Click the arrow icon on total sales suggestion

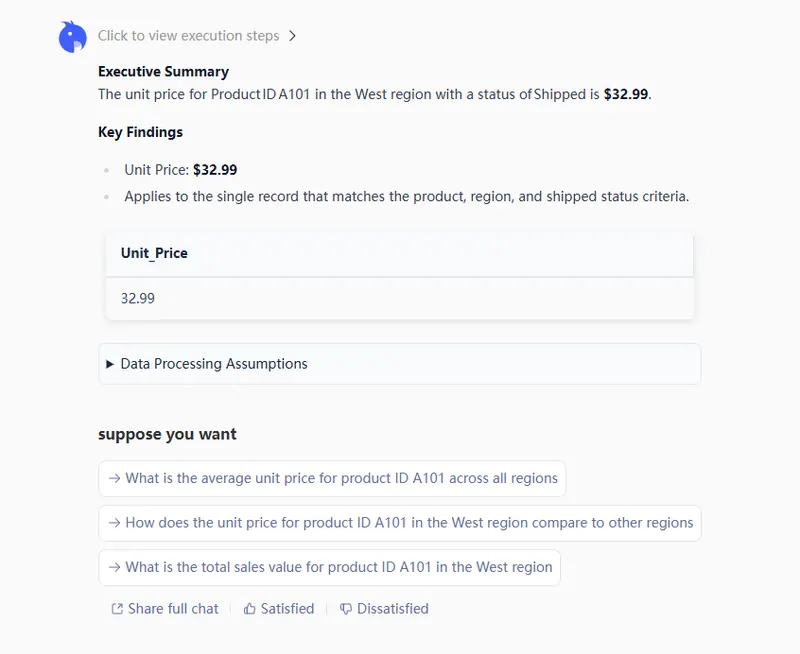[115, 567]
